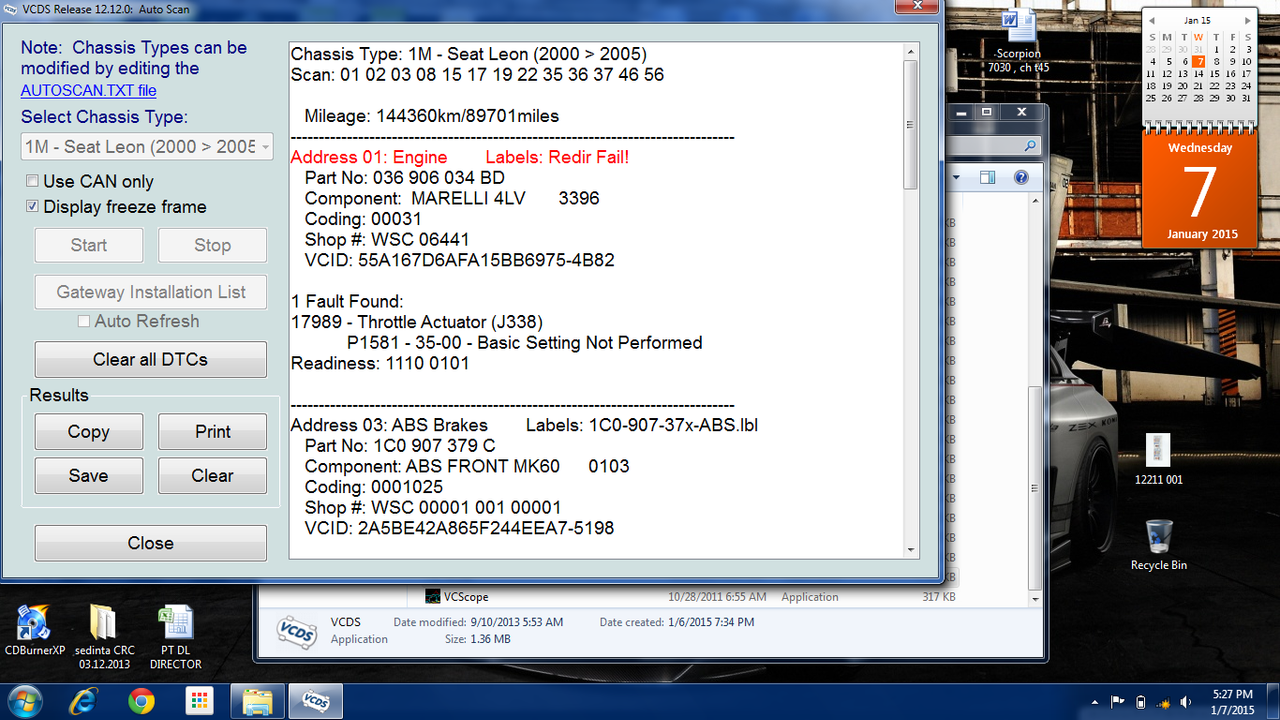The width and height of the screenshot is (1280, 720).
Task: Launch Google Chrome from the taskbar
Action: point(142,702)
